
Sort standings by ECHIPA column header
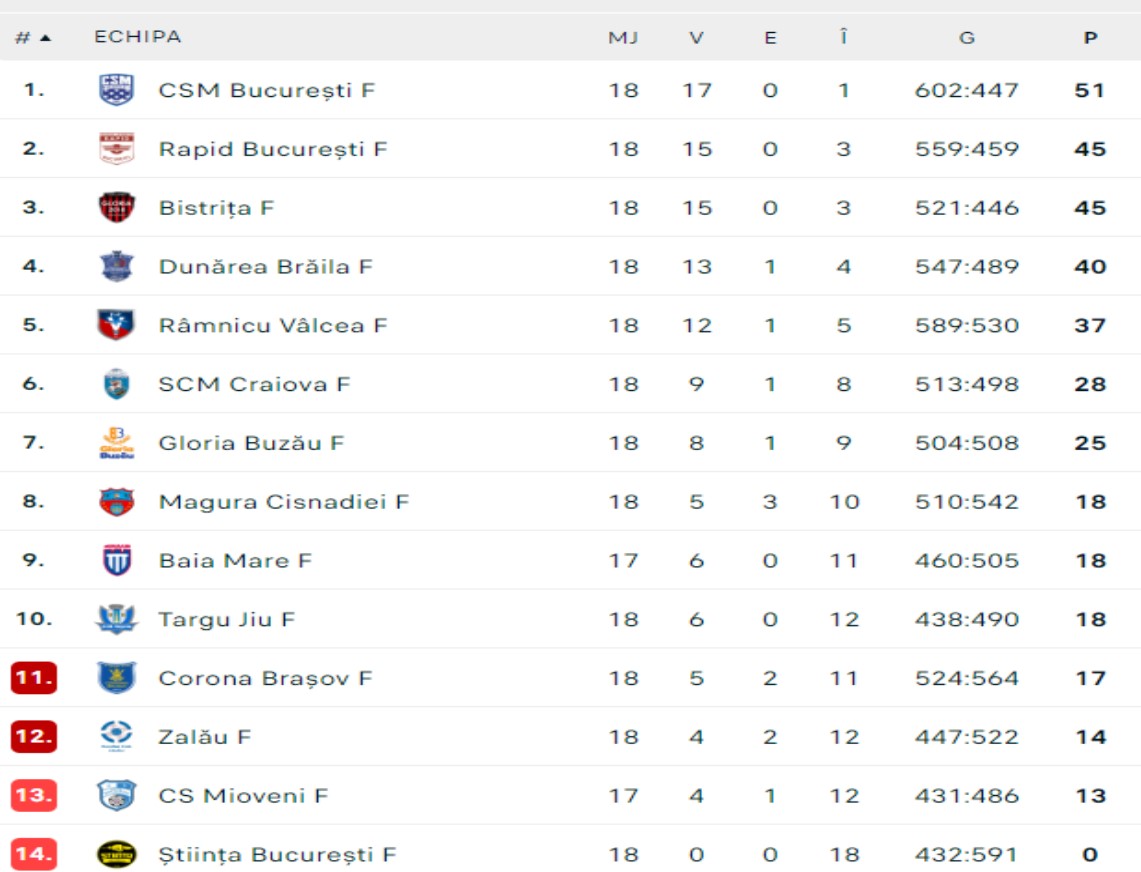(138, 37)
